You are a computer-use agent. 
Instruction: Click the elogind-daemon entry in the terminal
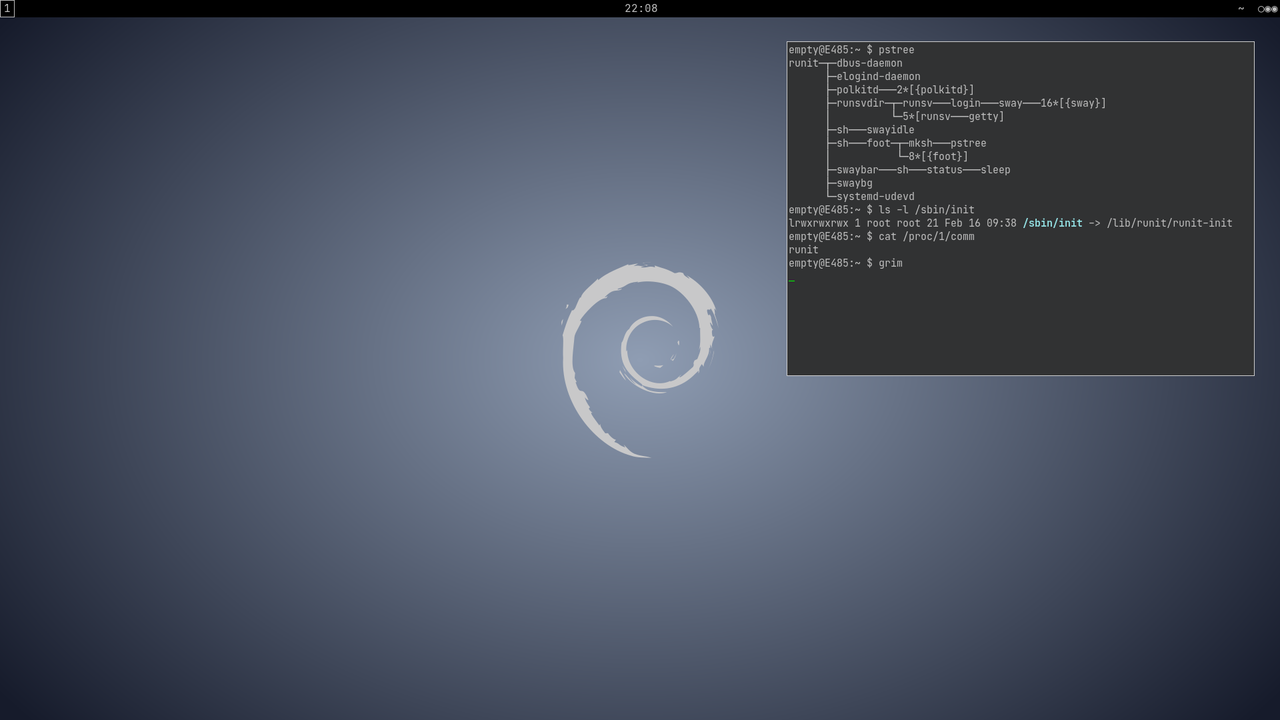click(x=878, y=76)
